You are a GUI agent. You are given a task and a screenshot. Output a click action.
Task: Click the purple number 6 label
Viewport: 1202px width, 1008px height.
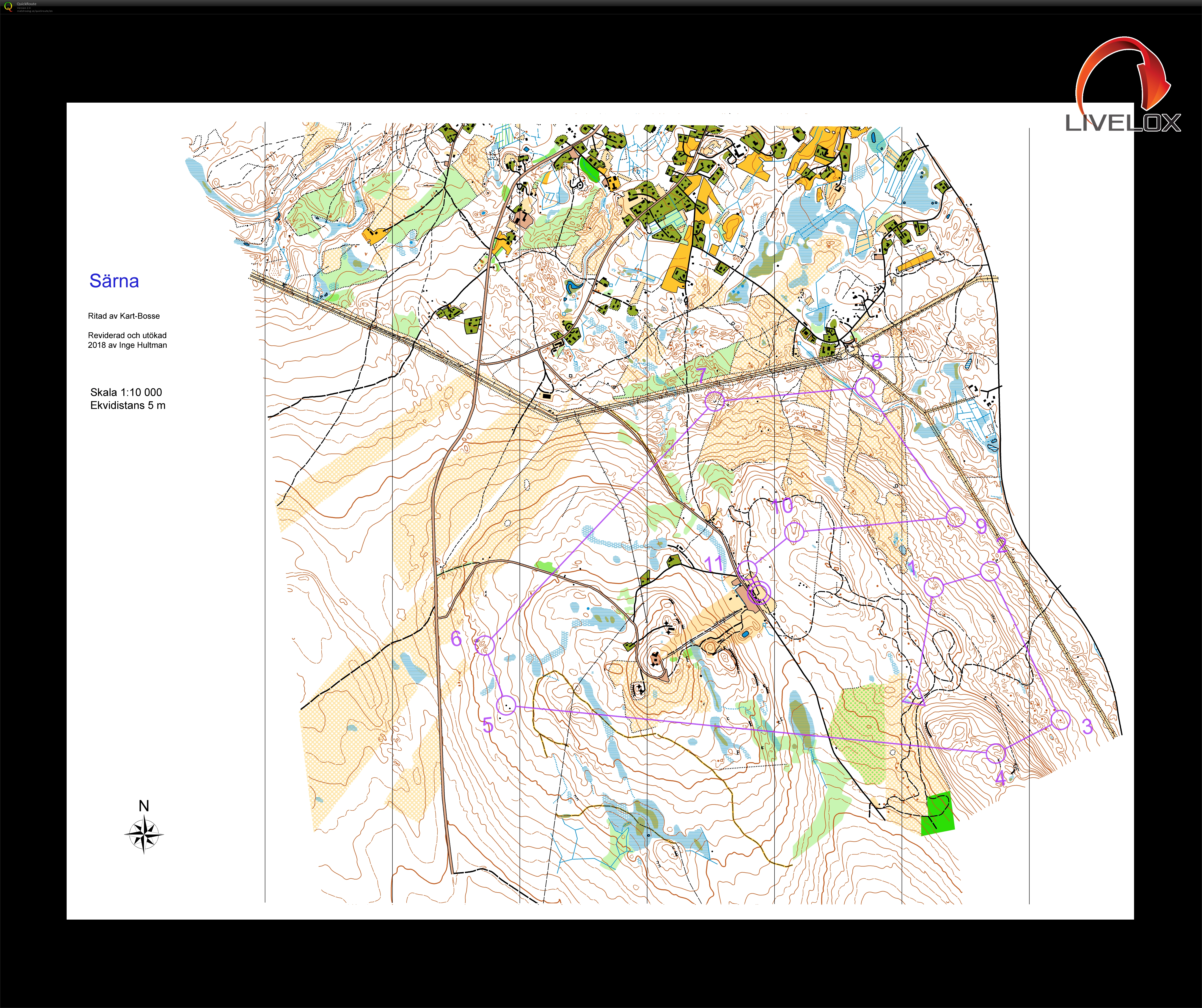456,638
